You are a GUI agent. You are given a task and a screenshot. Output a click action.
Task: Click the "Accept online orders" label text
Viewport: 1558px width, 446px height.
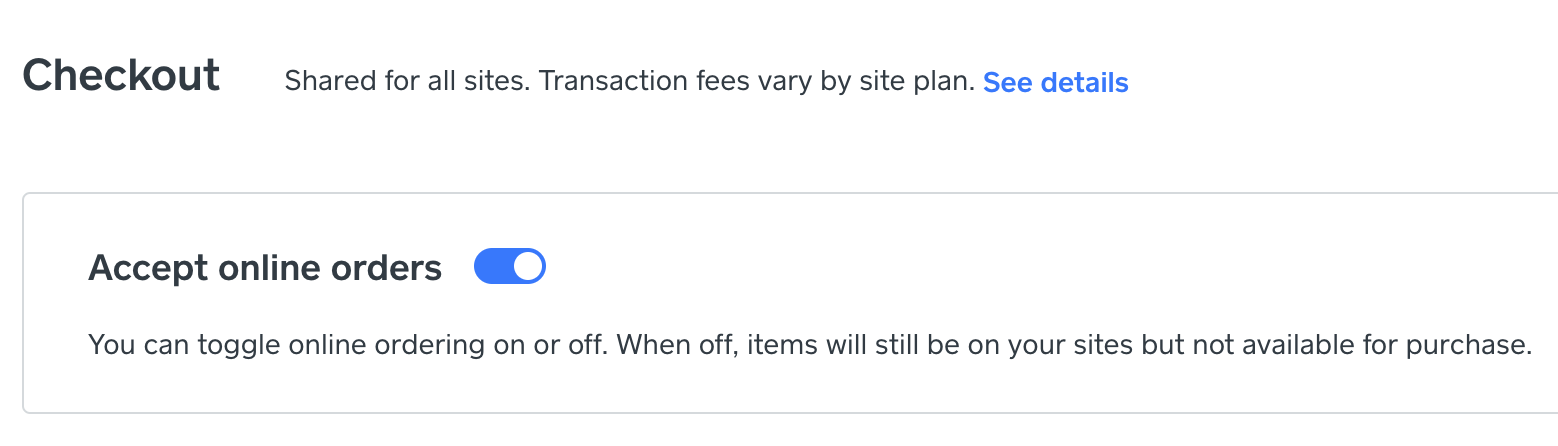point(265,268)
